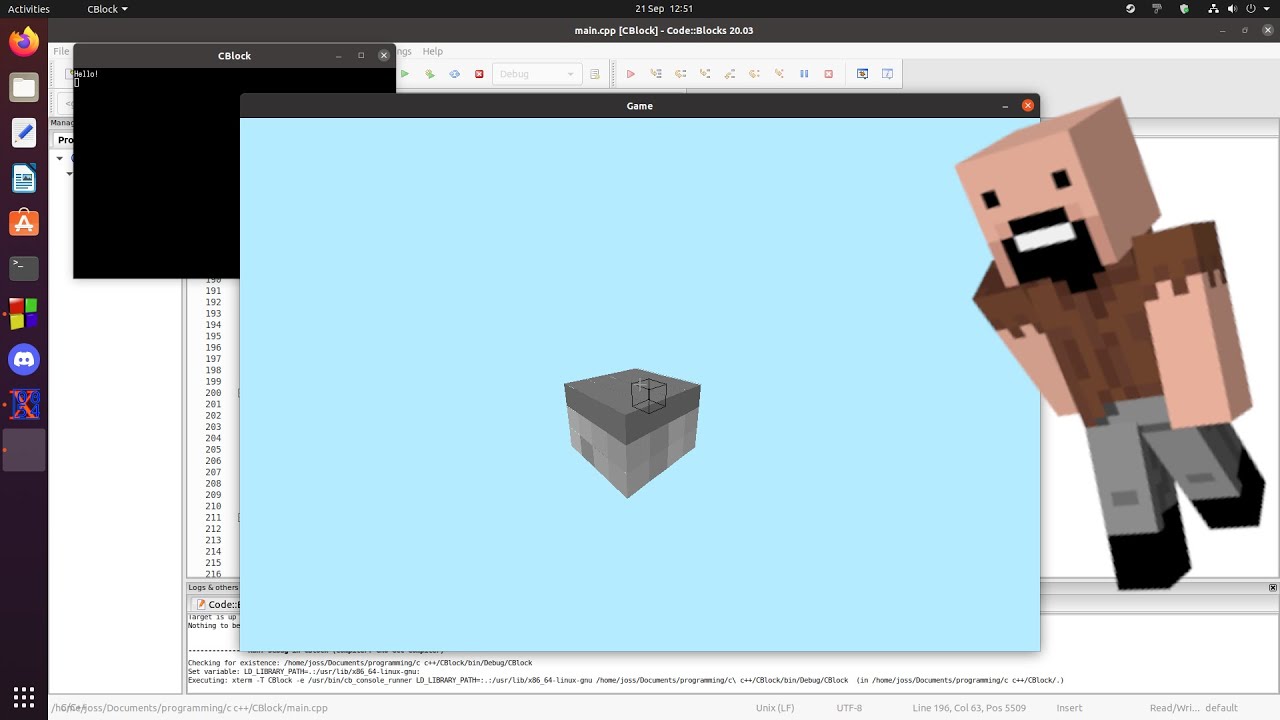Open the Debug build target dropdown
Image resolution: width=1280 pixels, height=720 pixels.
[537, 74]
